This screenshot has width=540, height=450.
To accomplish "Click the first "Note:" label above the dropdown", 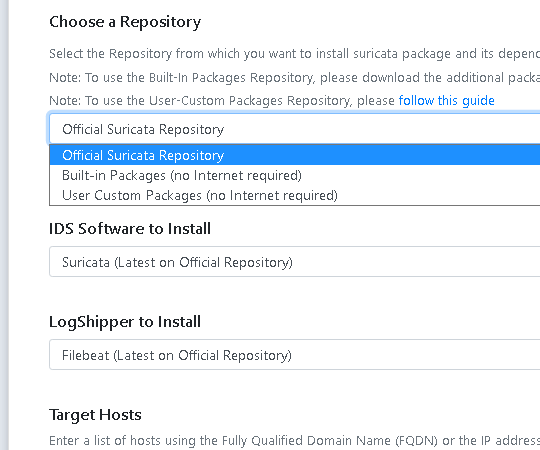I will (x=65, y=77).
